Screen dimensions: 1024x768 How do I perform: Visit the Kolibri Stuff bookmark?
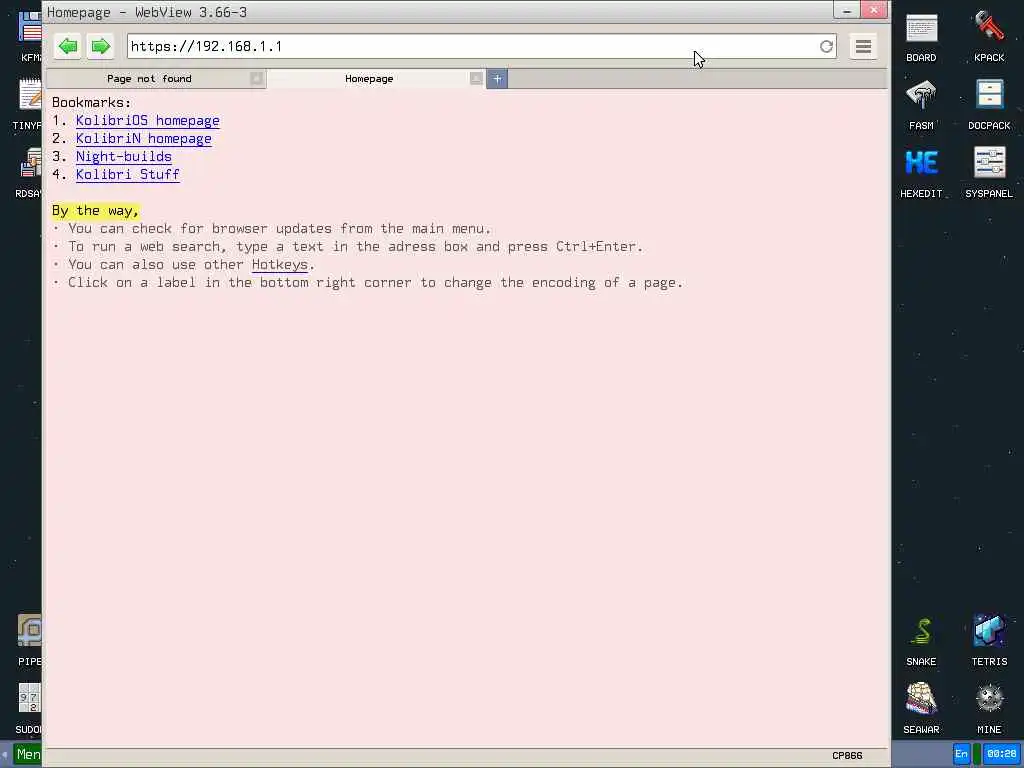tap(128, 174)
